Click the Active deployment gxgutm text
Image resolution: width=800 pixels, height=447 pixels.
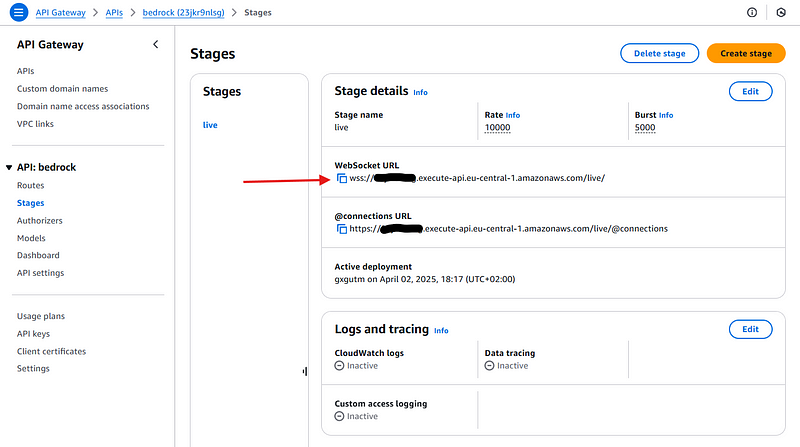(424, 279)
